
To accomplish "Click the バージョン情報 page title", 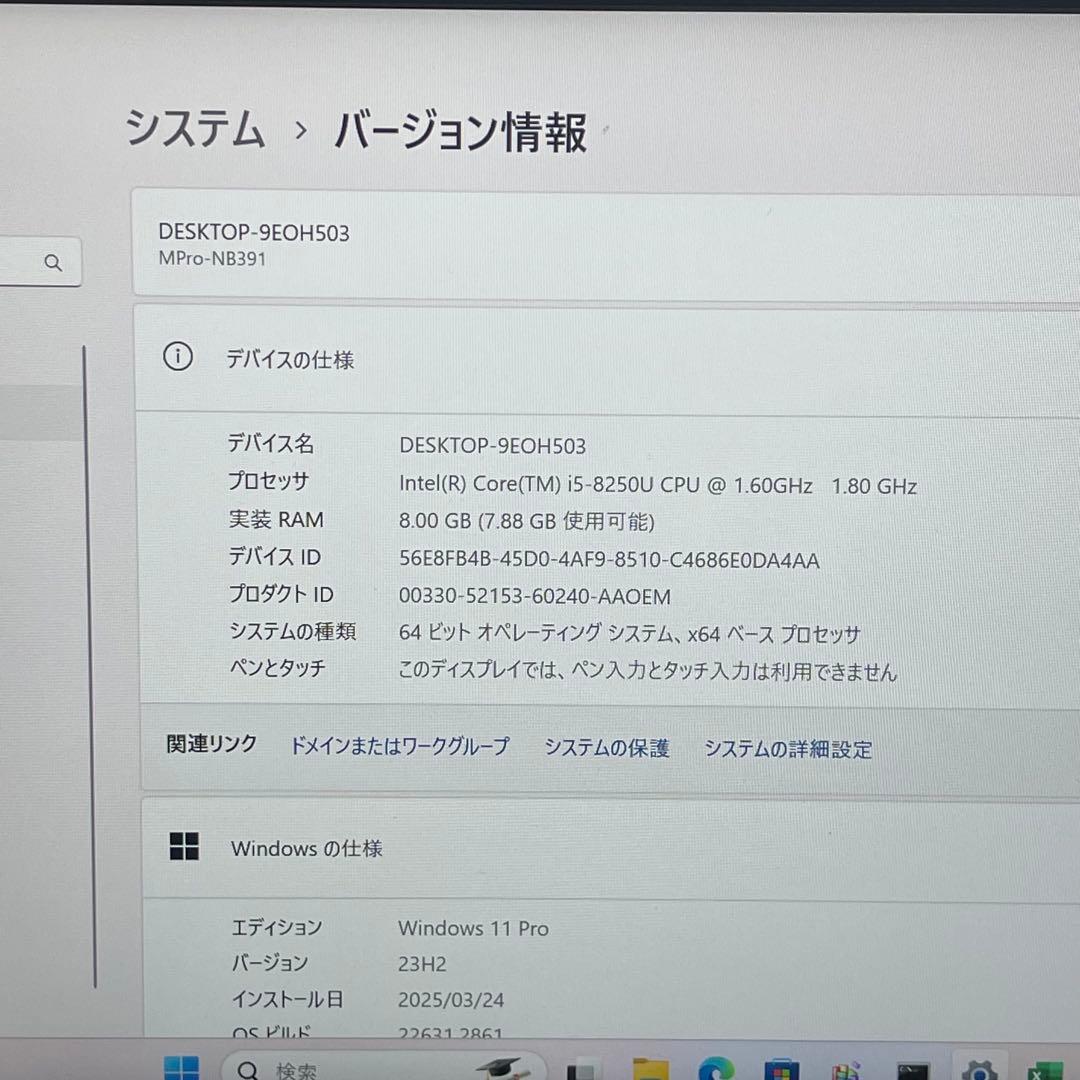I will (x=460, y=132).
